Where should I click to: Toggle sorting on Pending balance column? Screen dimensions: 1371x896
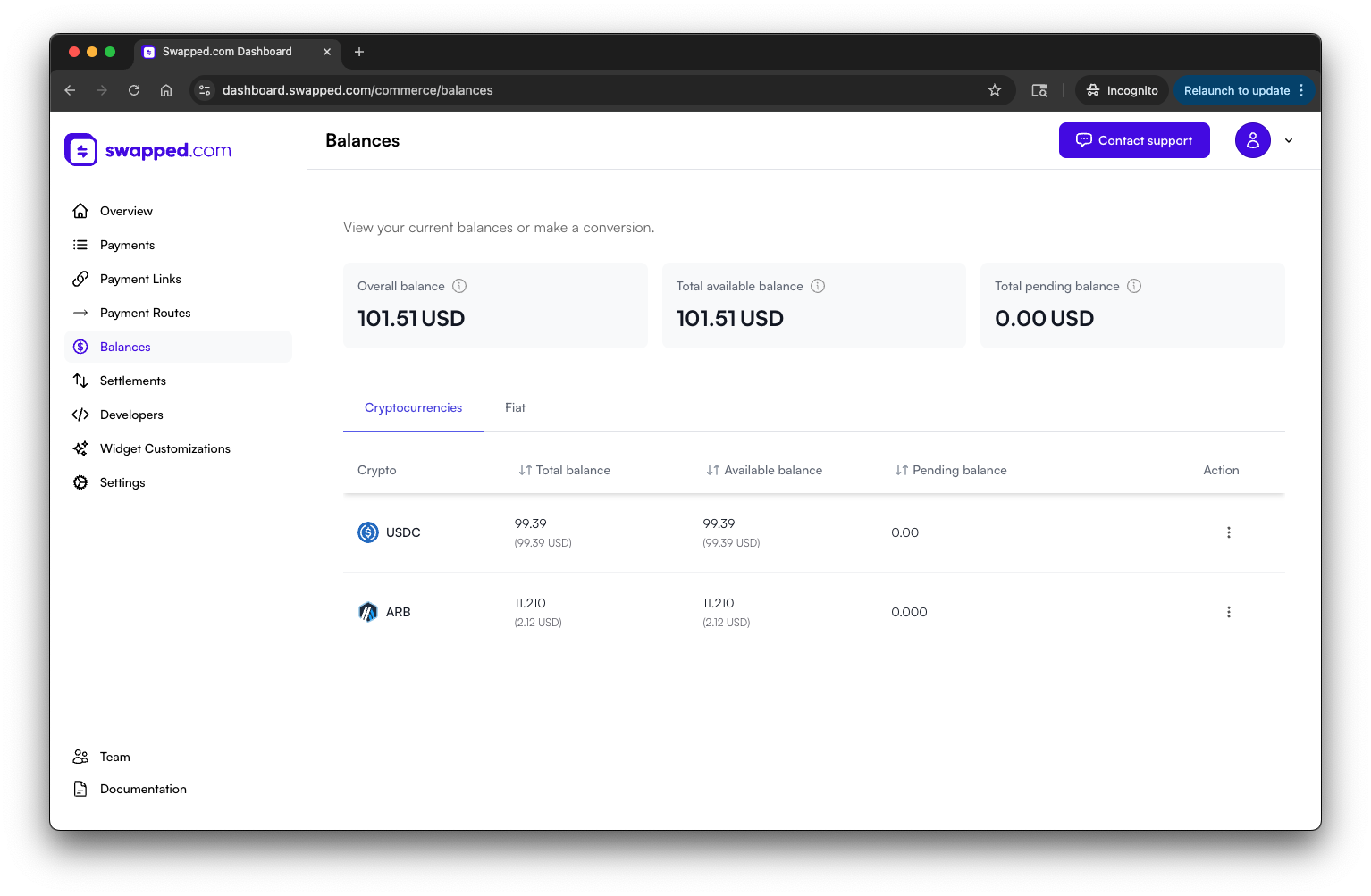[x=899, y=469]
